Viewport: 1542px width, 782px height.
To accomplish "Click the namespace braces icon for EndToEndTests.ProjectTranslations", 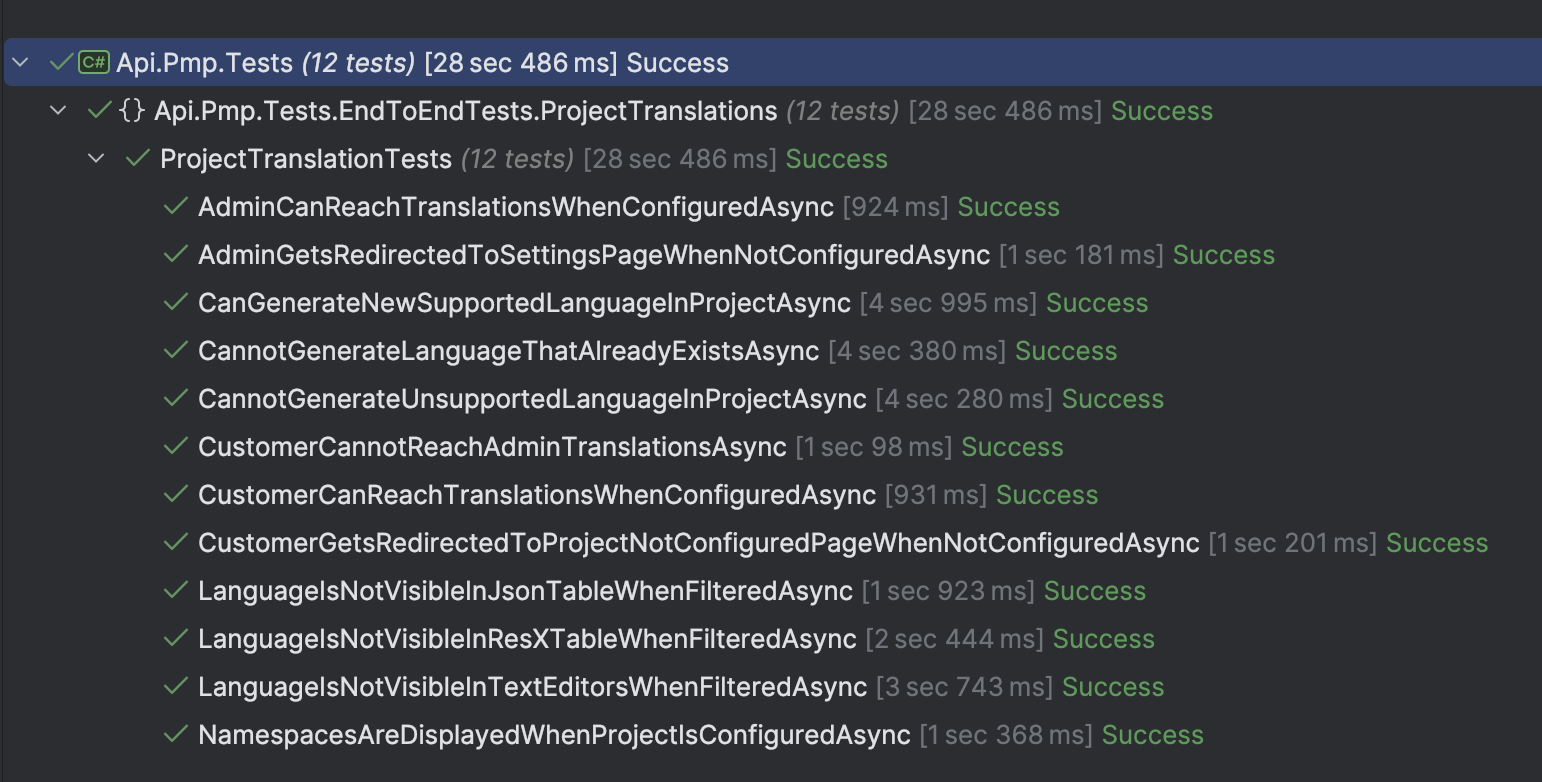I will pos(132,111).
